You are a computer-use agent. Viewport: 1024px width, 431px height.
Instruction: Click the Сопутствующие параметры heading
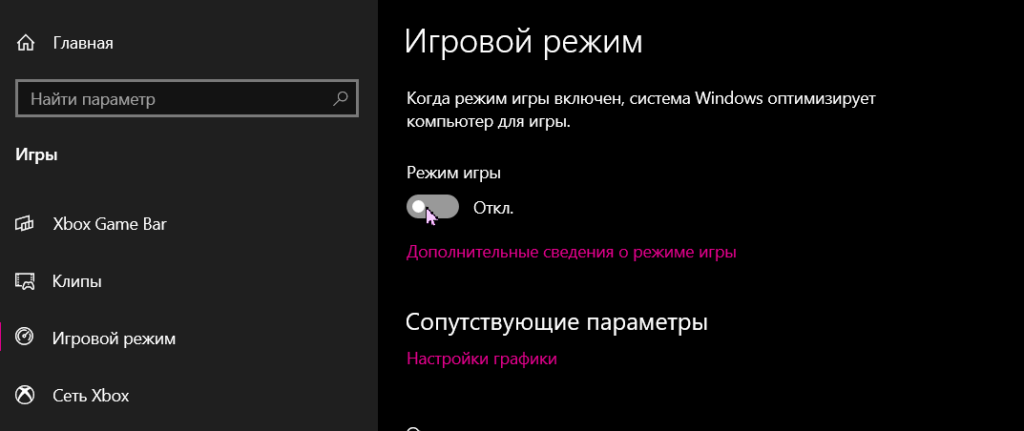[x=556, y=322]
